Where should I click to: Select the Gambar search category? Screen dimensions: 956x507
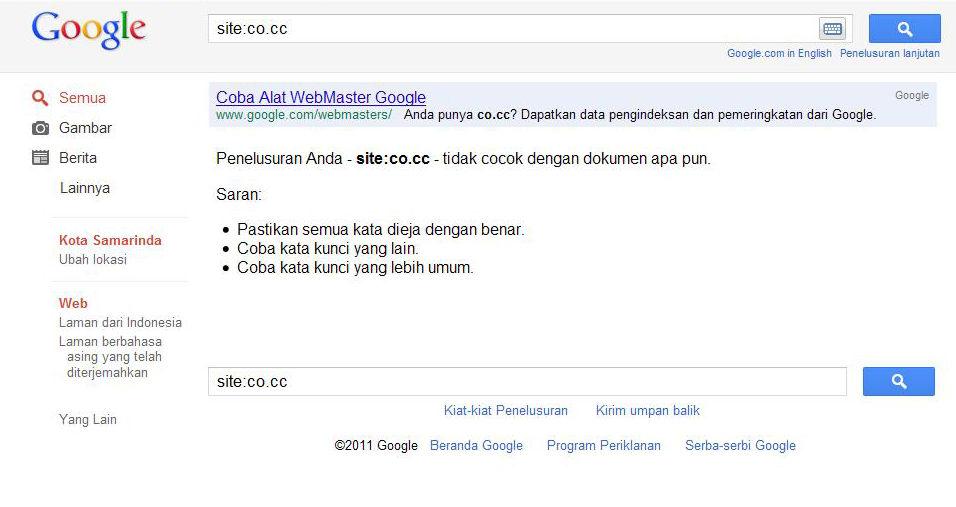[x=85, y=128]
